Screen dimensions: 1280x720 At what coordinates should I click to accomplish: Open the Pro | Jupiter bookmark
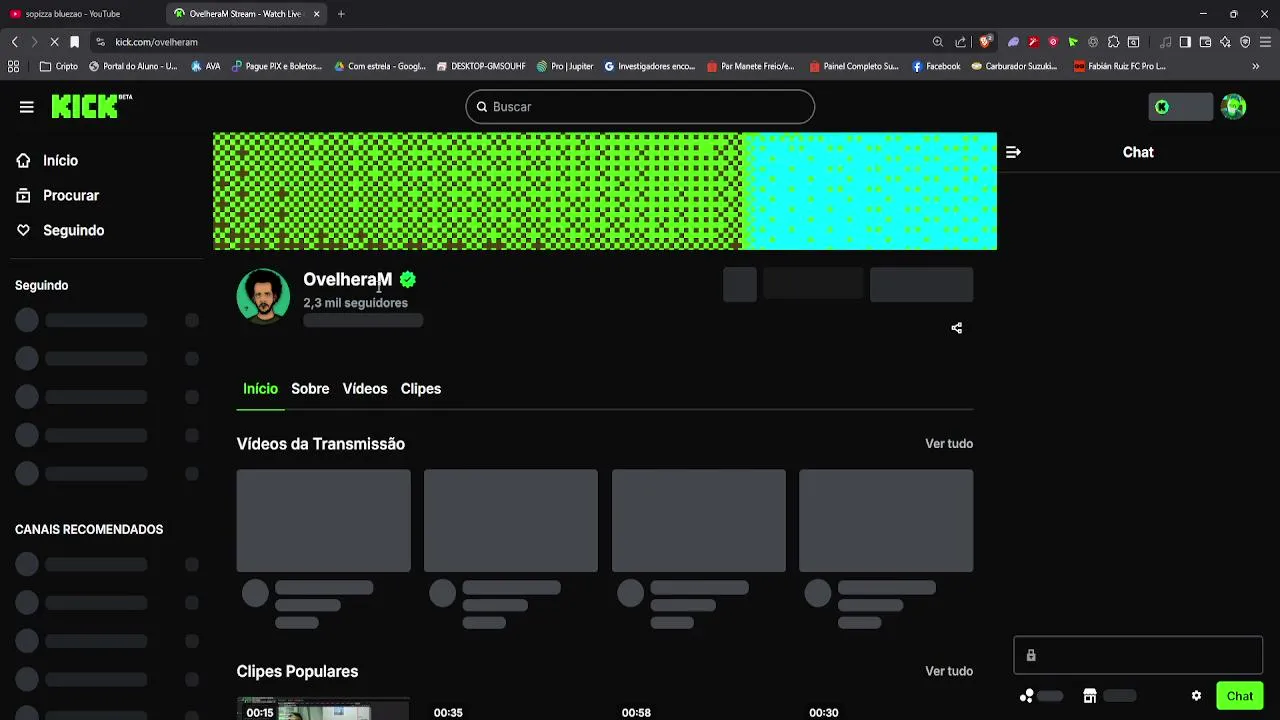[565, 66]
